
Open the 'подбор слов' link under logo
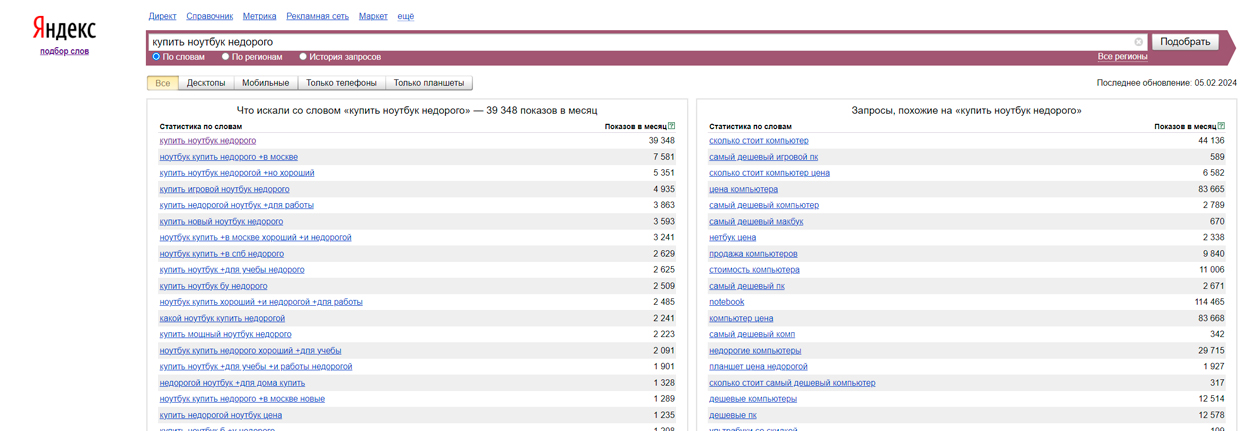pos(64,51)
